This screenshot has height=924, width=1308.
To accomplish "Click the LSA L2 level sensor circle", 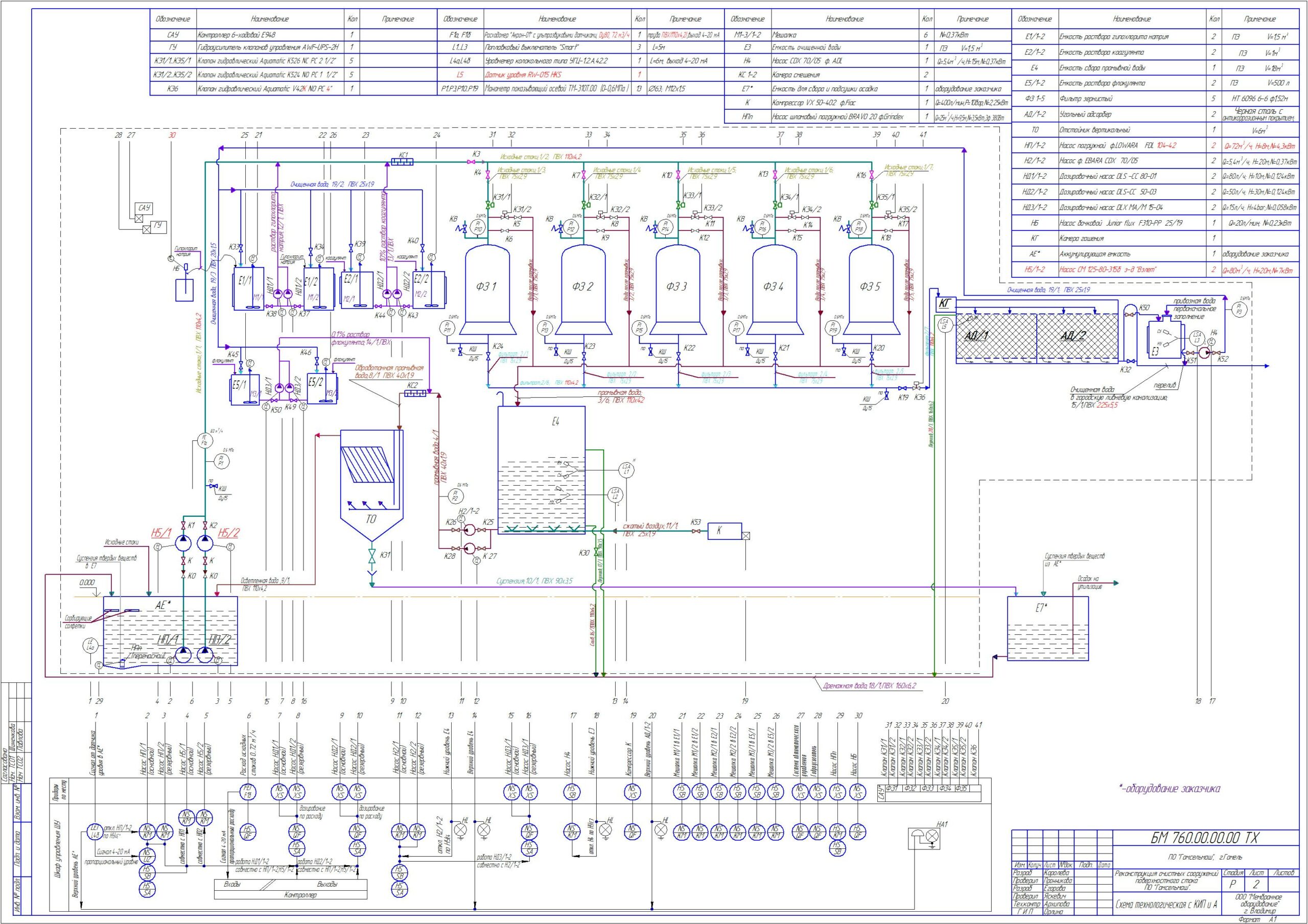I will click(615, 494).
